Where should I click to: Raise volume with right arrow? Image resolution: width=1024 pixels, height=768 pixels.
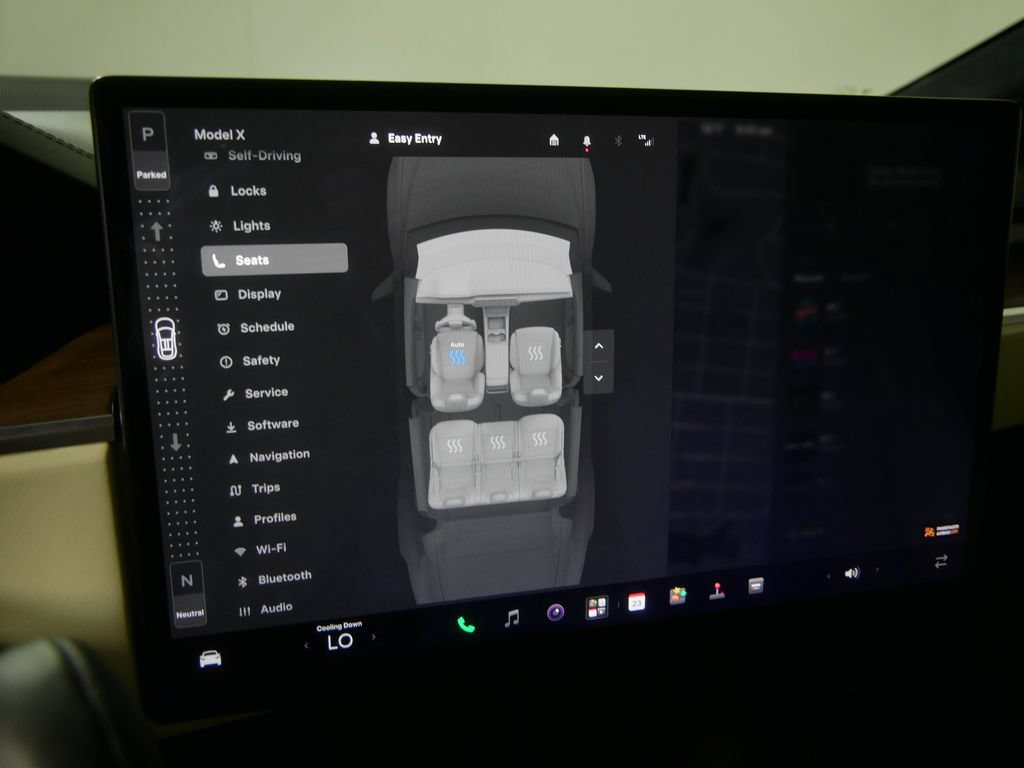point(876,570)
